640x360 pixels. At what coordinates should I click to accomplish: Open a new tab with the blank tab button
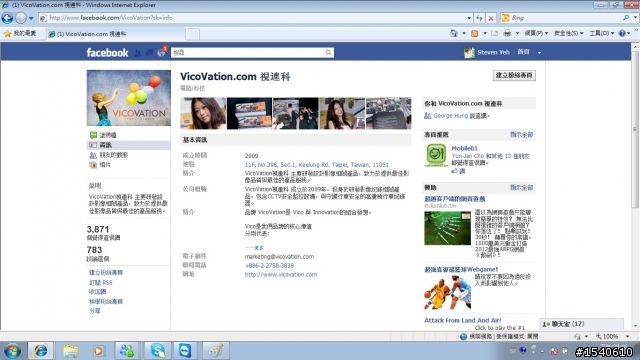tap(192, 34)
